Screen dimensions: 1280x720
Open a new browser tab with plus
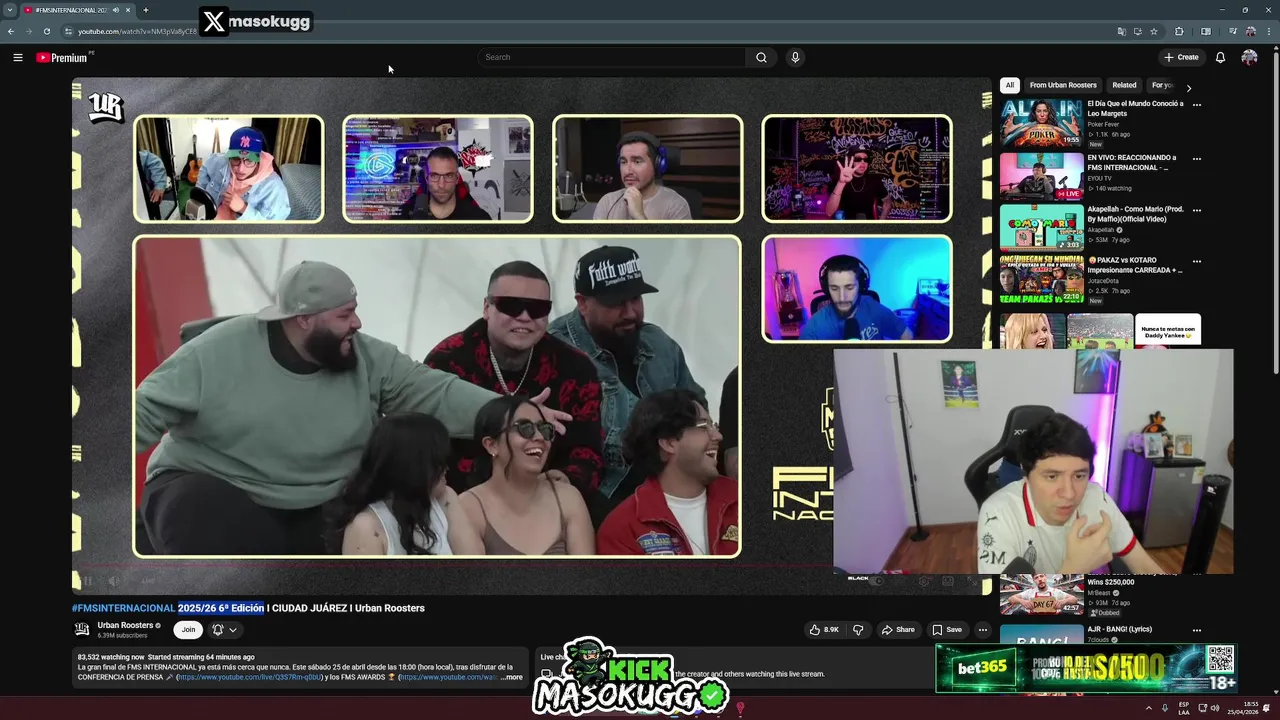coord(146,10)
